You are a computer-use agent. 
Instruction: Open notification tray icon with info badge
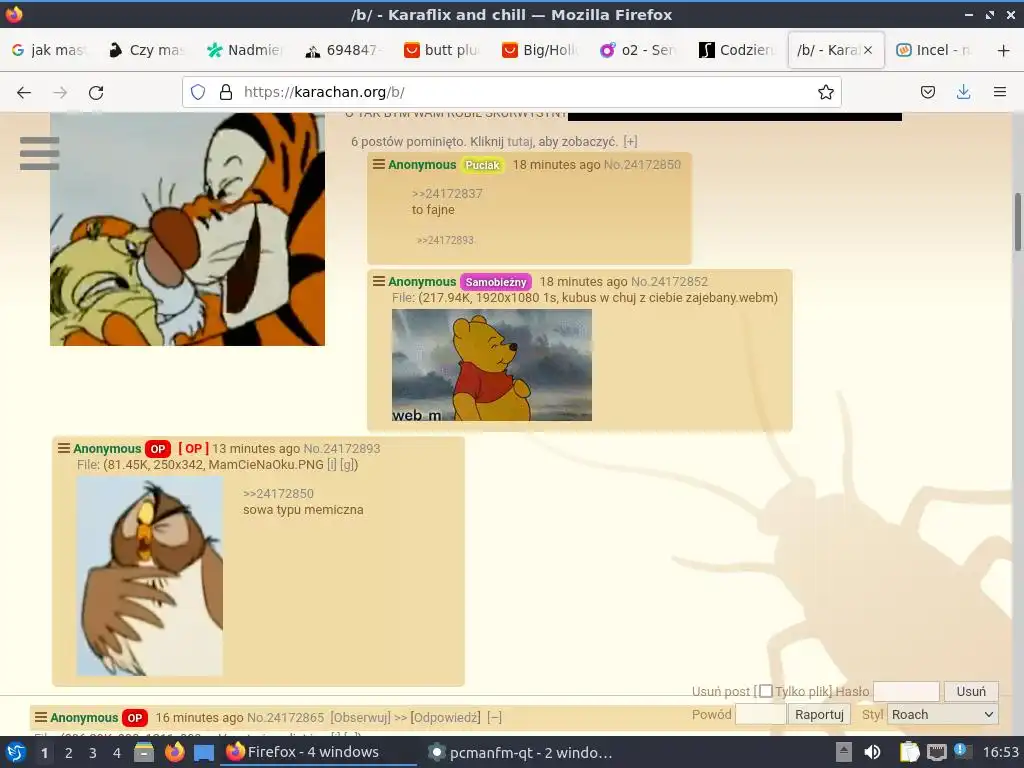pyautogui.click(x=962, y=751)
